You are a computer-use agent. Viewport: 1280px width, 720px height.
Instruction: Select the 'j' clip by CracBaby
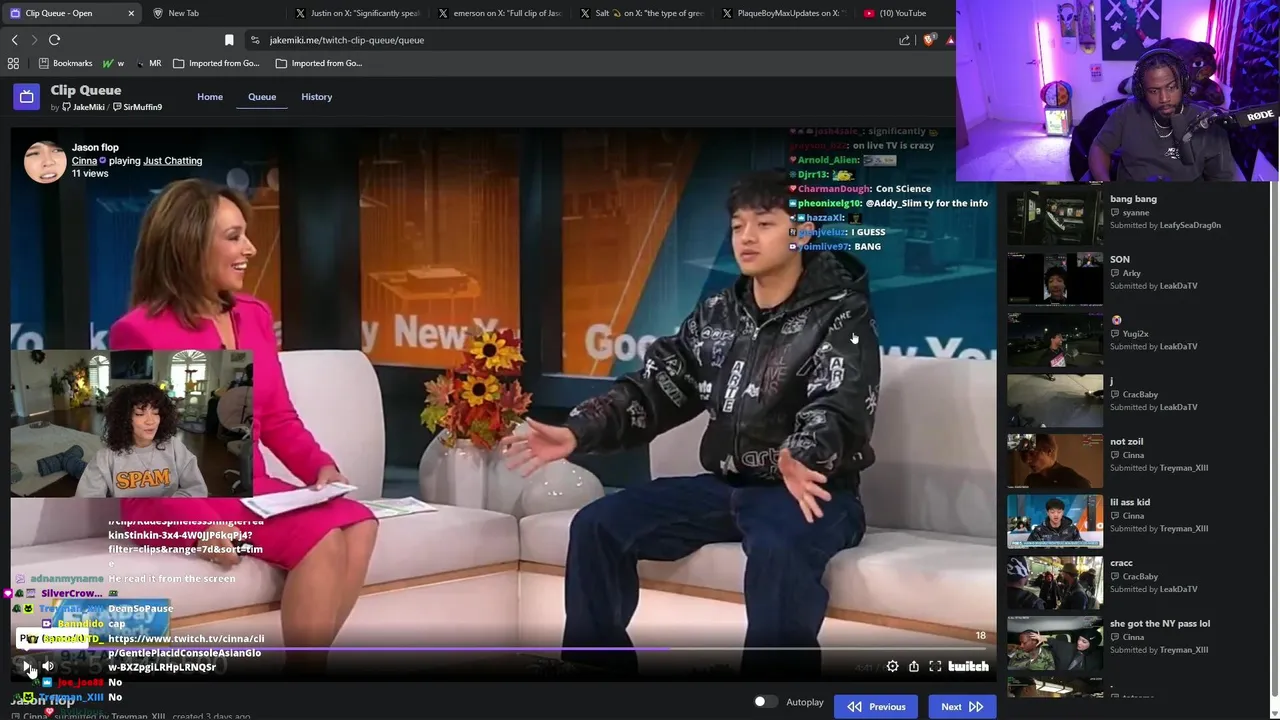pyautogui.click(x=1055, y=399)
